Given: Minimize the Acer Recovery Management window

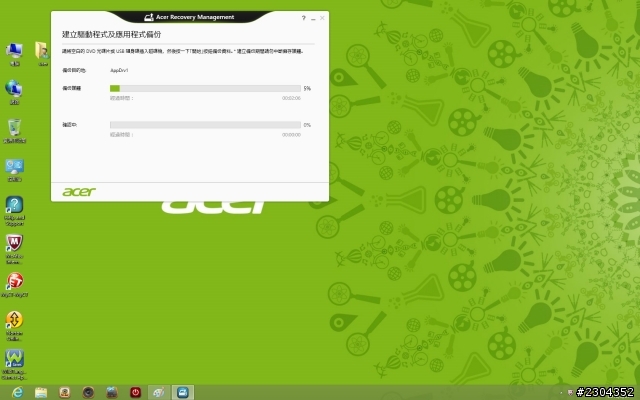Looking at the screenshot, I should click(313, 18).
